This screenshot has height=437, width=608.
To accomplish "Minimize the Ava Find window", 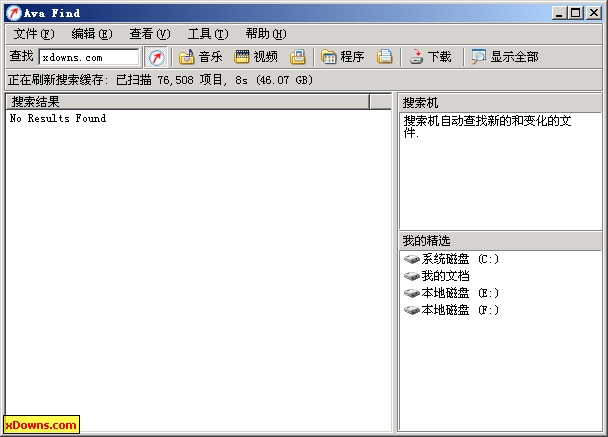I will 559,13.
